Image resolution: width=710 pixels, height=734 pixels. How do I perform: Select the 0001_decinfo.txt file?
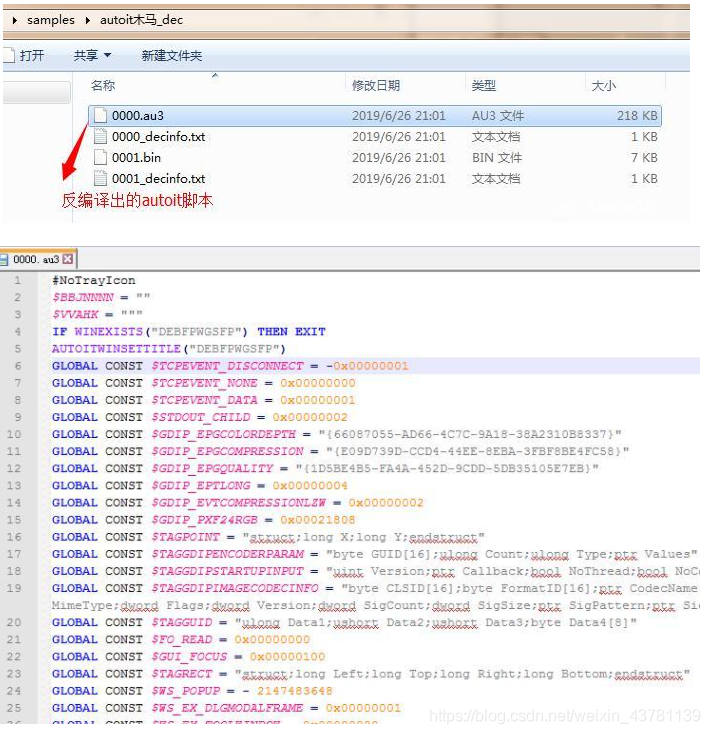coord(158,179)
